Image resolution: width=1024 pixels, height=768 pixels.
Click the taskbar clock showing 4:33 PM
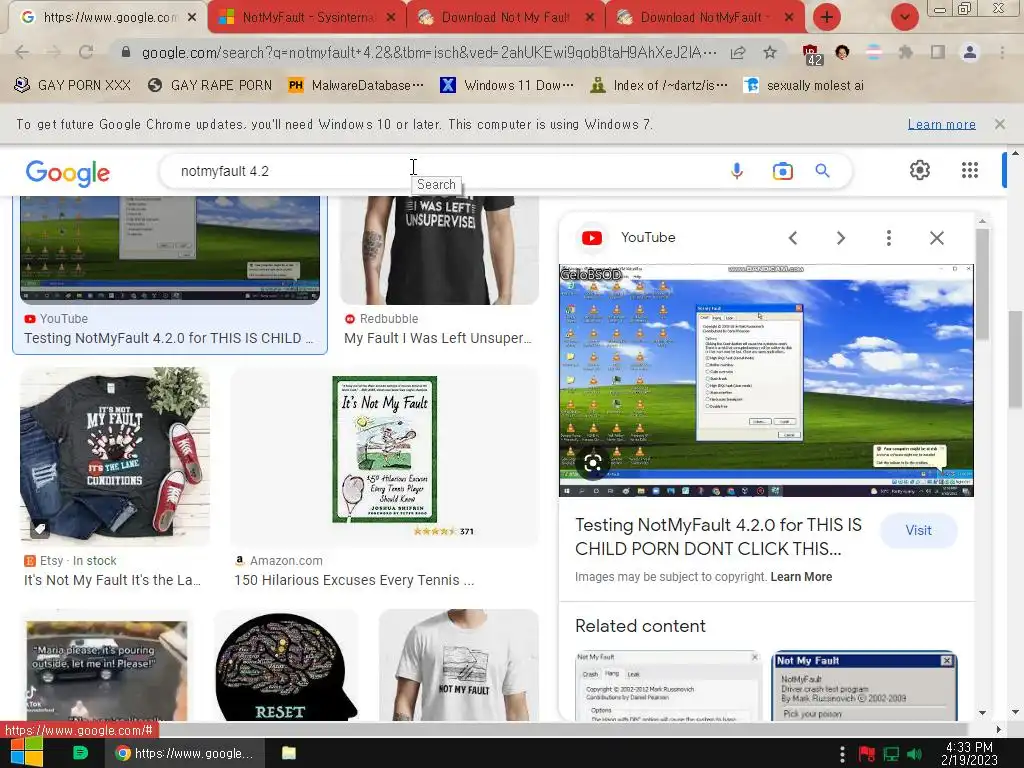click(x=969, y=754)
